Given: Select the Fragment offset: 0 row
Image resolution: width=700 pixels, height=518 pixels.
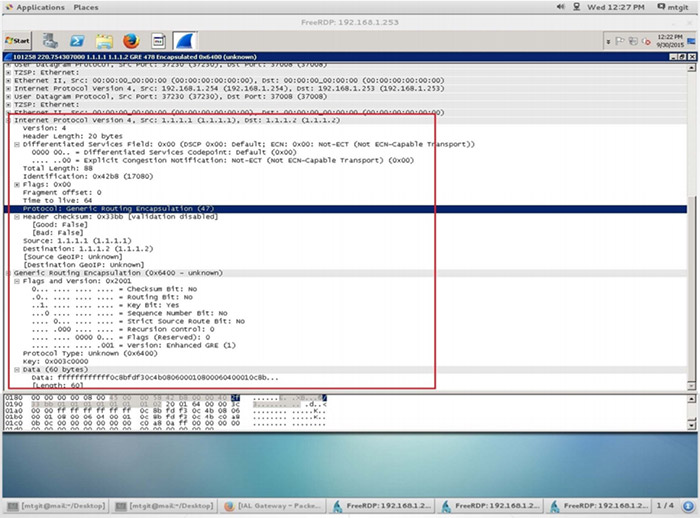Looking at the screenshot, I should coord(62,192).
